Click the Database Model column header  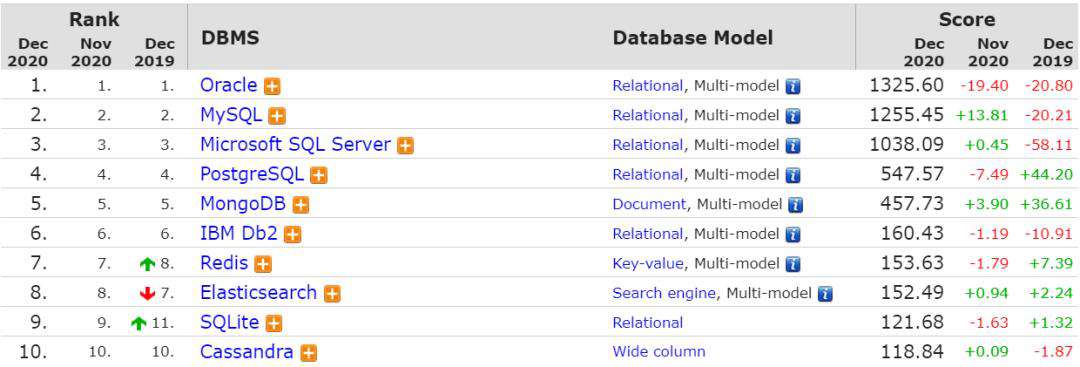click(693, 37)
